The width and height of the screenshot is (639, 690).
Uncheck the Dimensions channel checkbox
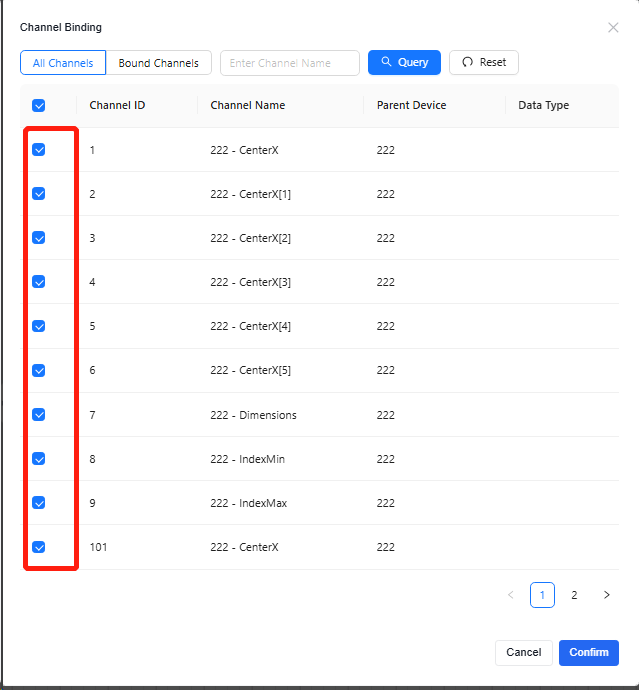click(x=39, y=415)
